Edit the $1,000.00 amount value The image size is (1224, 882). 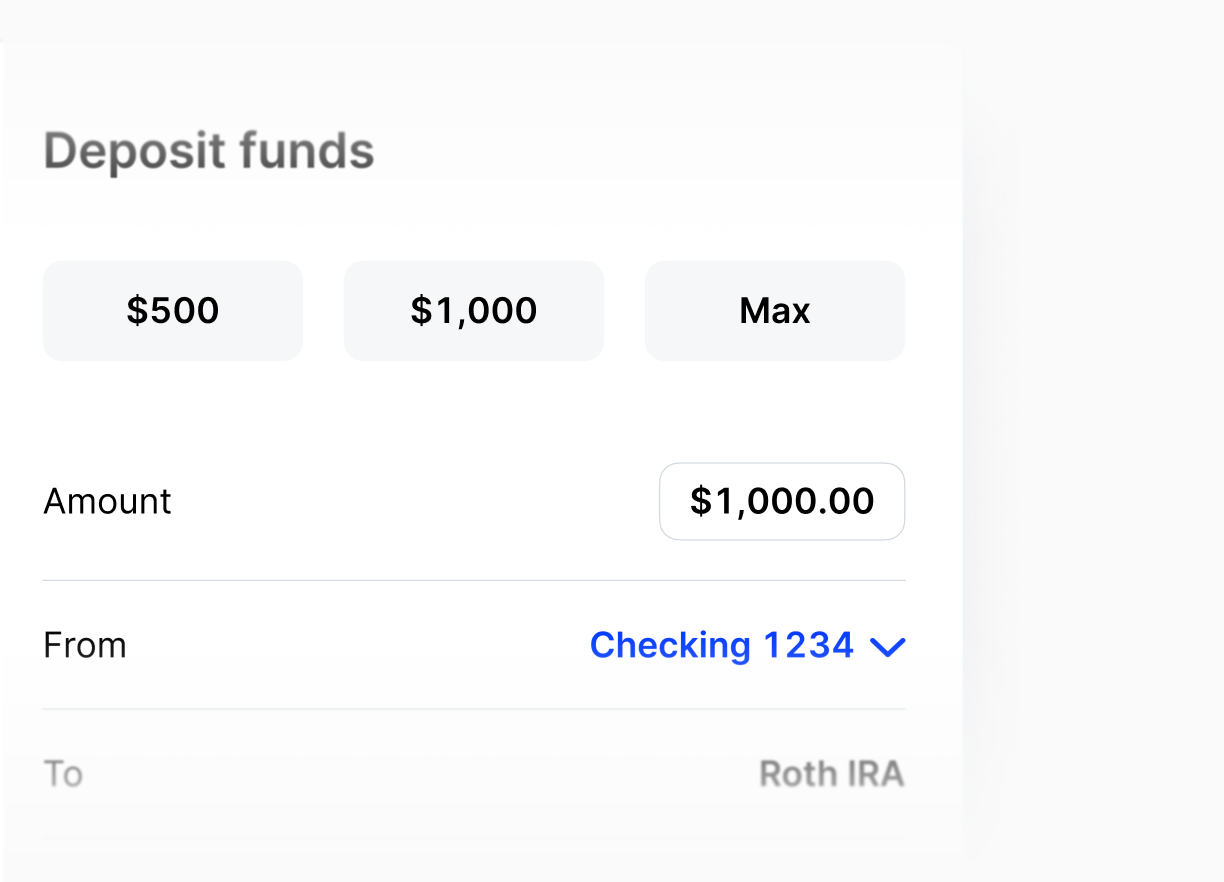(781, 501)
